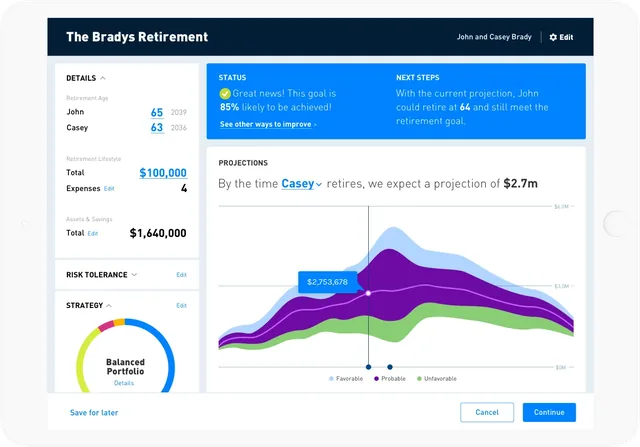Click the $2,753,678 chart tooltip
640x447 pixels.
[x=327, y=282]
